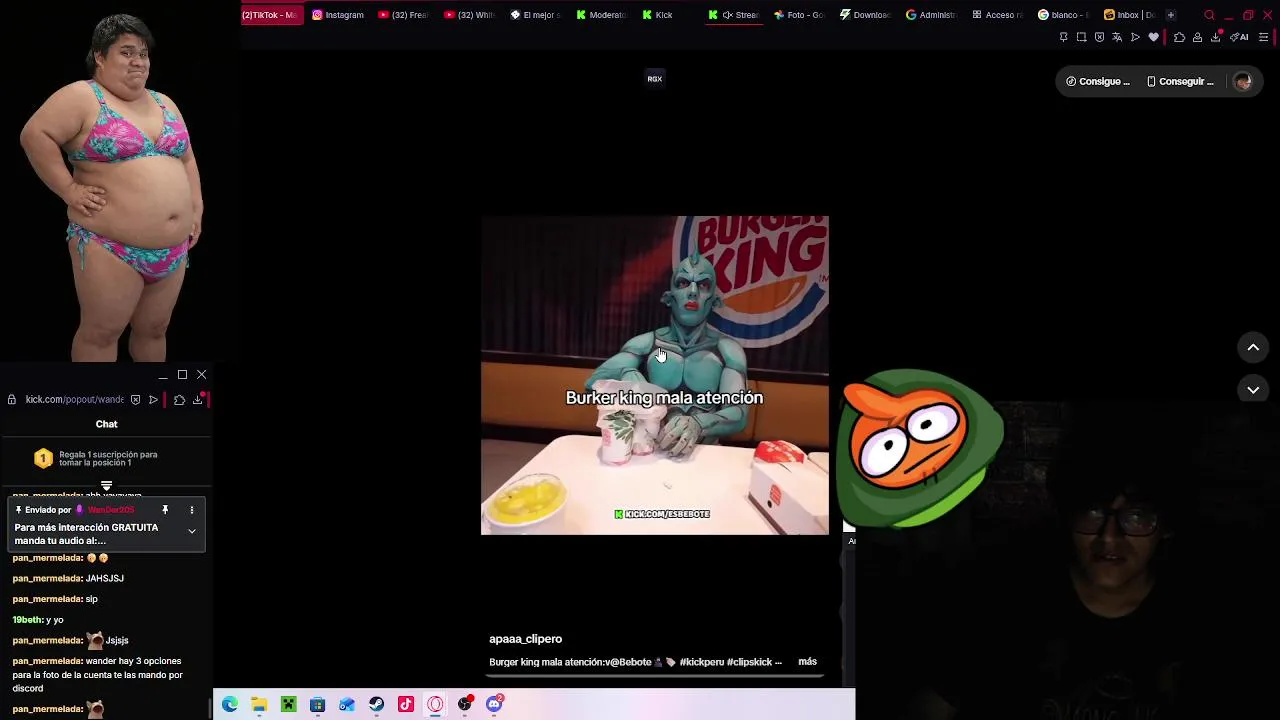The image size is (1280, 720).
Task: Open Microsoft Edge from taskbar
Action: coord(230,705)
